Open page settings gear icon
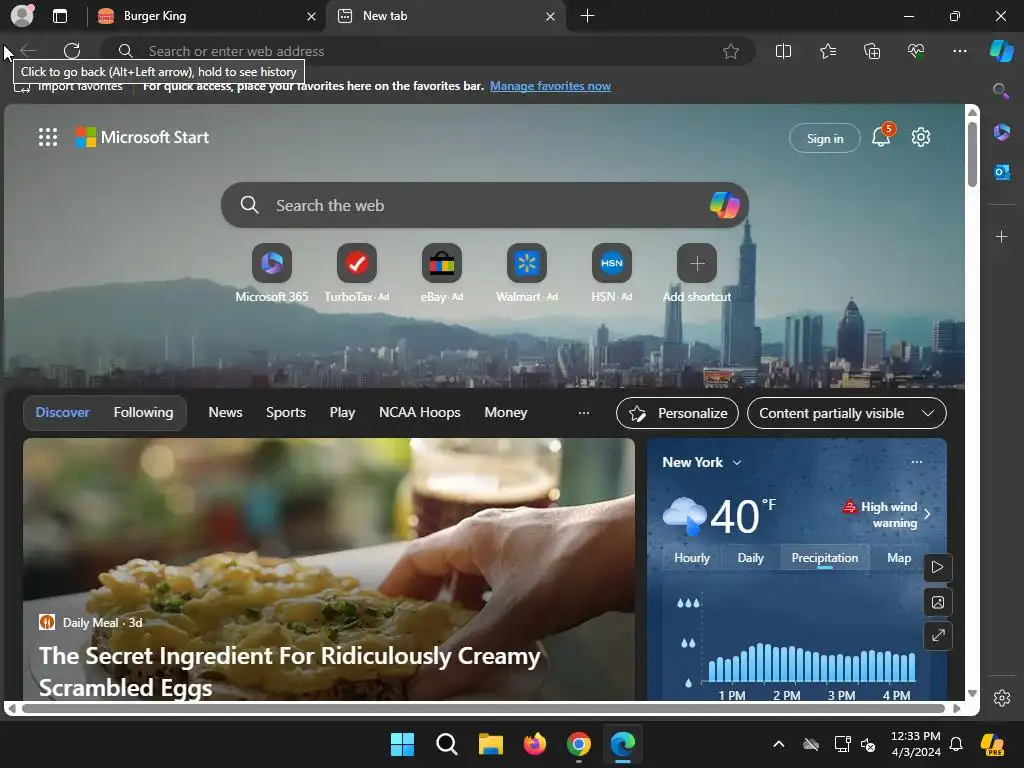This screenshot has height=768, width=1024. coord(921,137)
